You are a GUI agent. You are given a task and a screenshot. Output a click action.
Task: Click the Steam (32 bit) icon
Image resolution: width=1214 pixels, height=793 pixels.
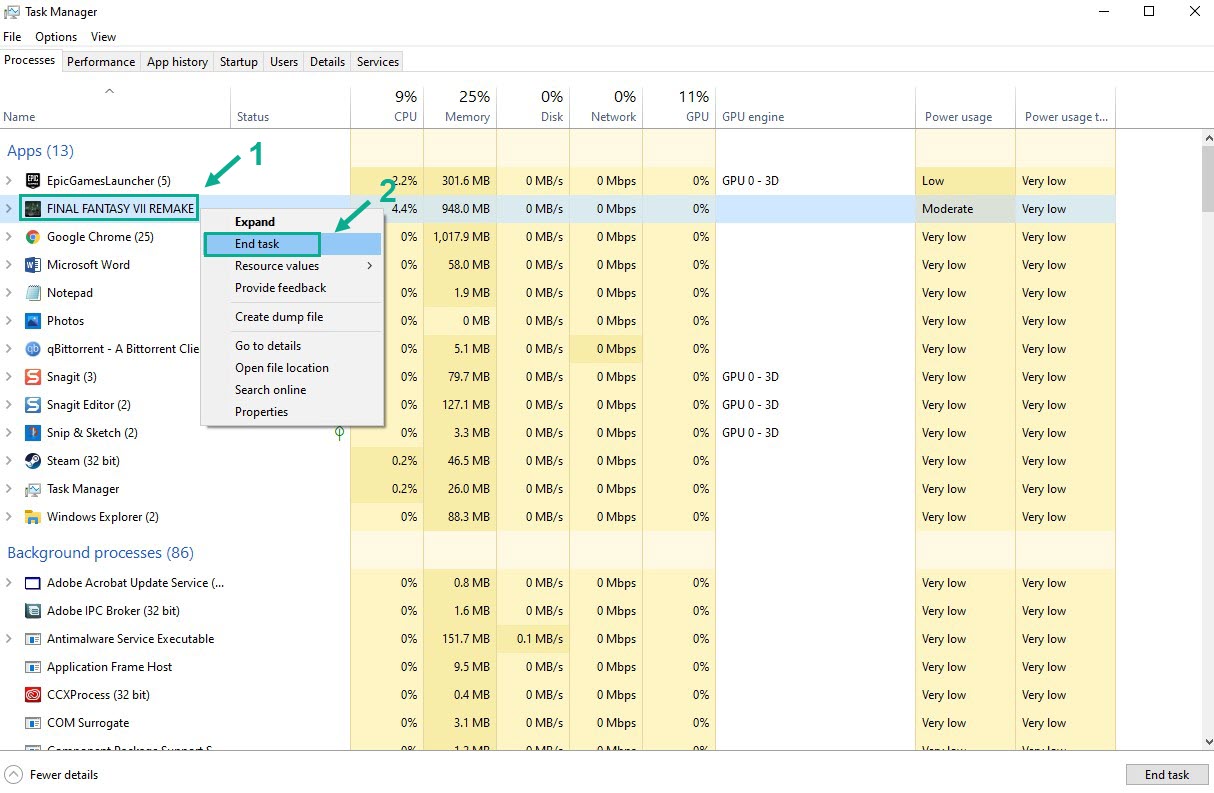32,461
